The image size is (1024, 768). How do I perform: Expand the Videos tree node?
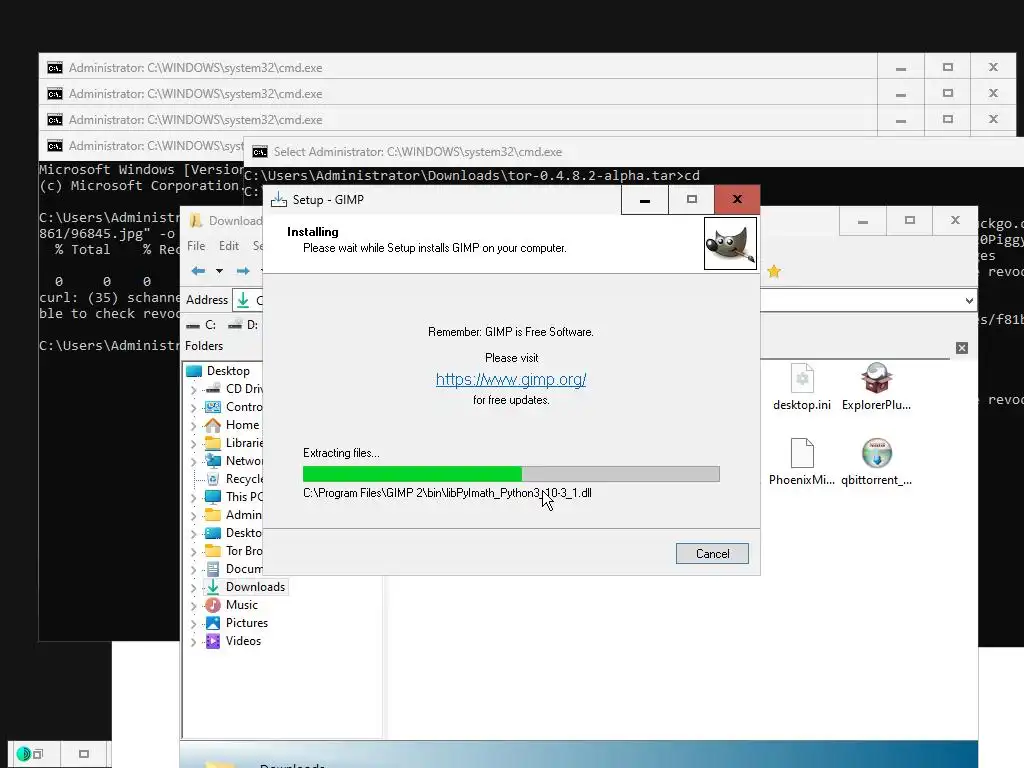pyautogui.click(x=193, y=642)
